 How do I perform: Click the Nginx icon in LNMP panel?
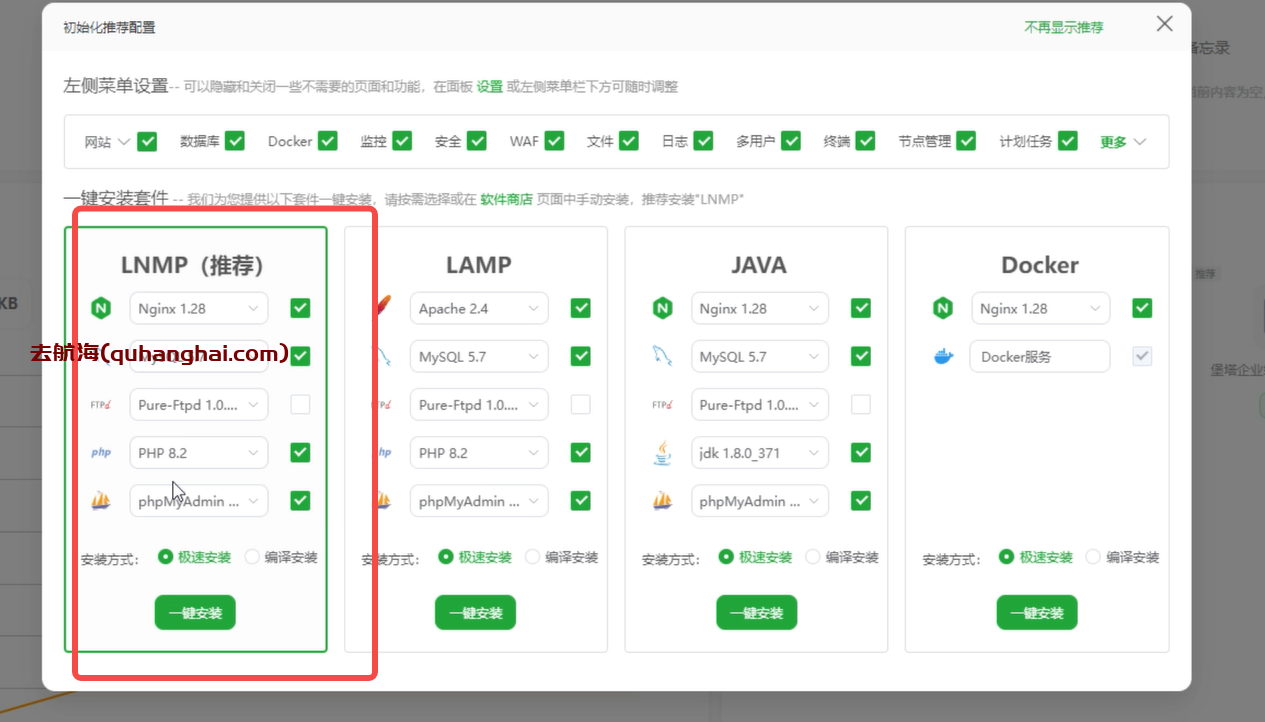click(x=101, y=309)
